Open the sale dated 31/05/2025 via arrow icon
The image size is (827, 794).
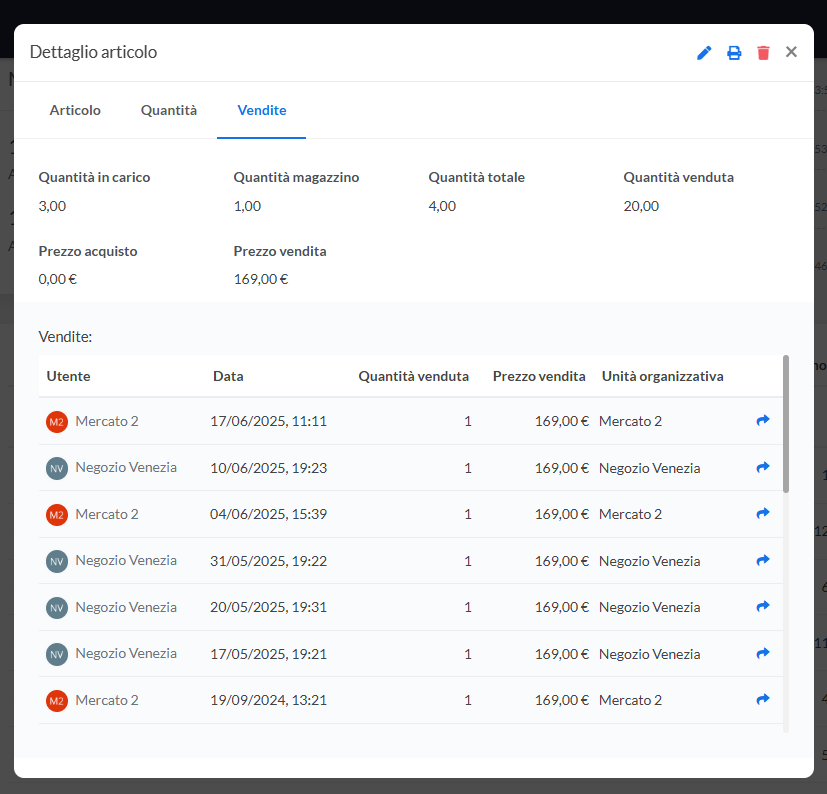coord(763,560)
